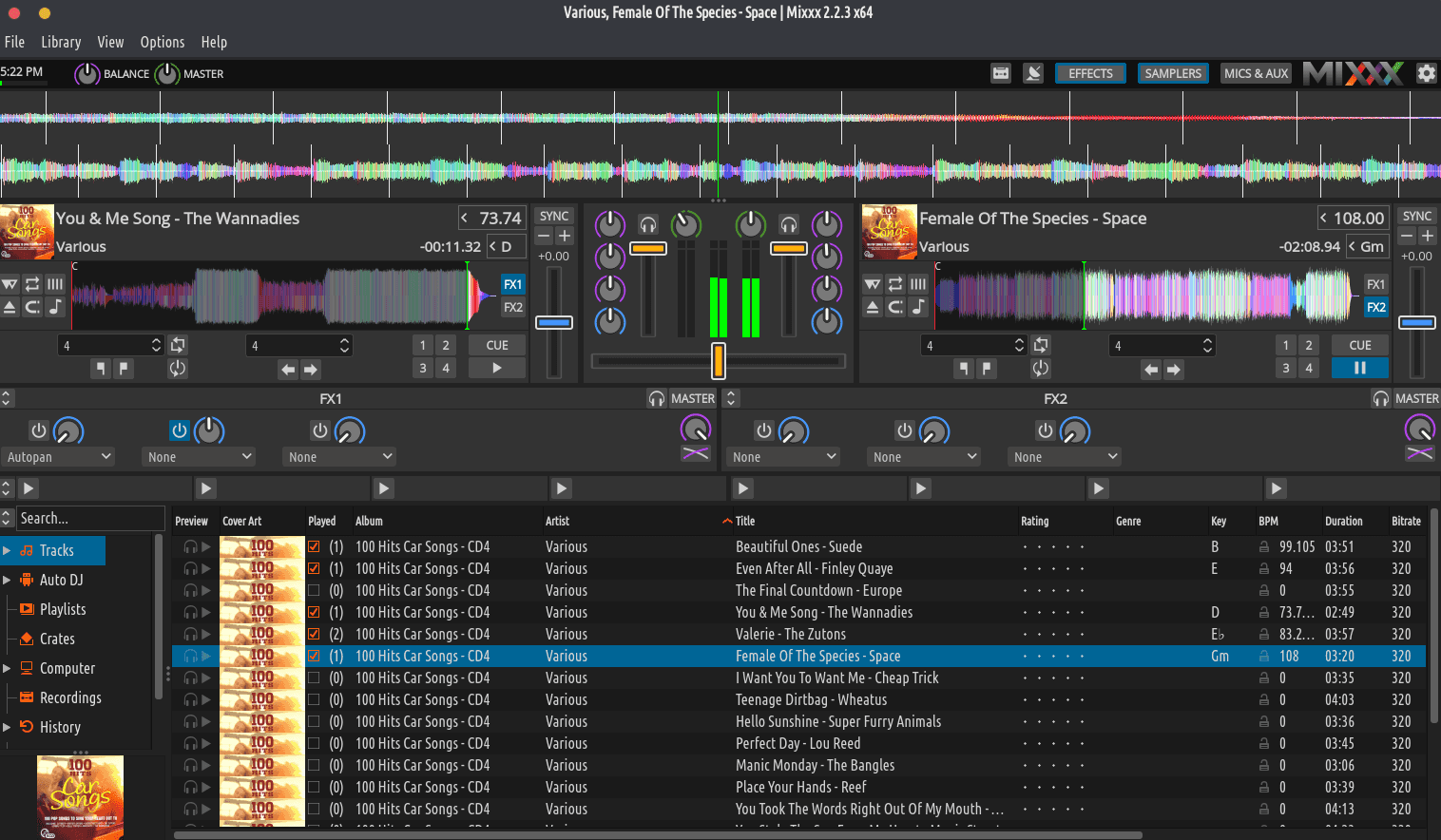Image resolution: width=1441 pixels, height=840 pixels.
Task: Click left deck pitch rate slider handle
Action: coord(554,322)
